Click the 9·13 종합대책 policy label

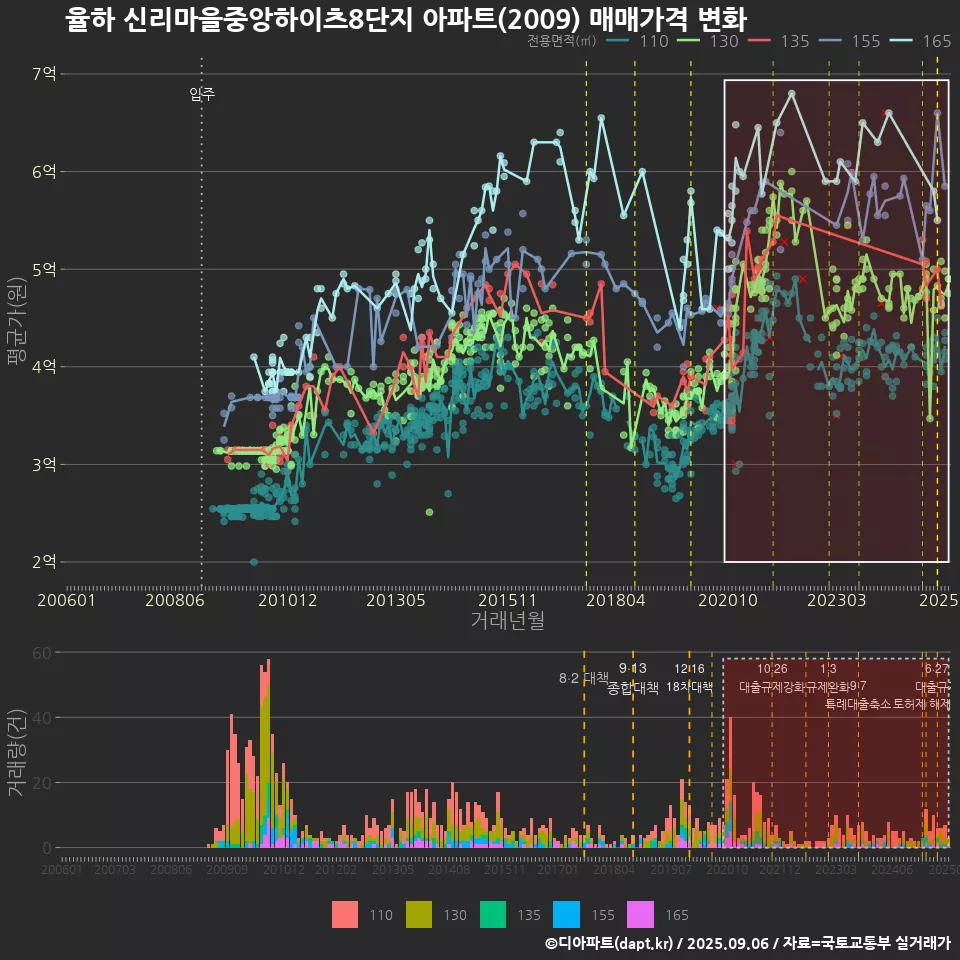[632, 678]
